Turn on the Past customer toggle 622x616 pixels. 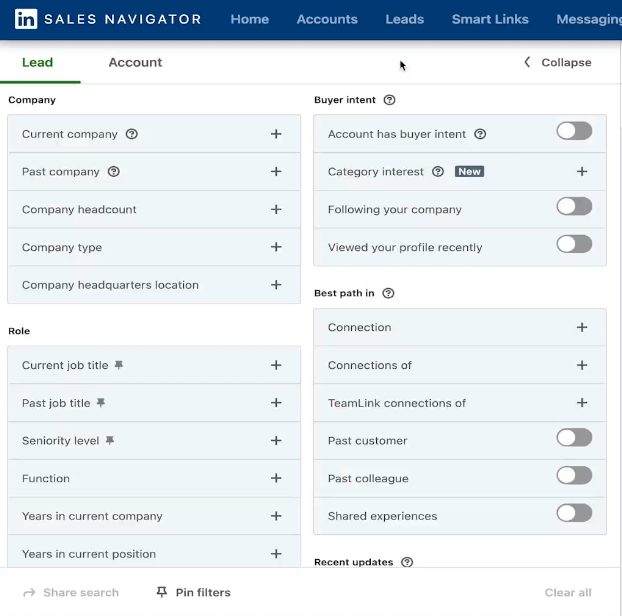574,438
